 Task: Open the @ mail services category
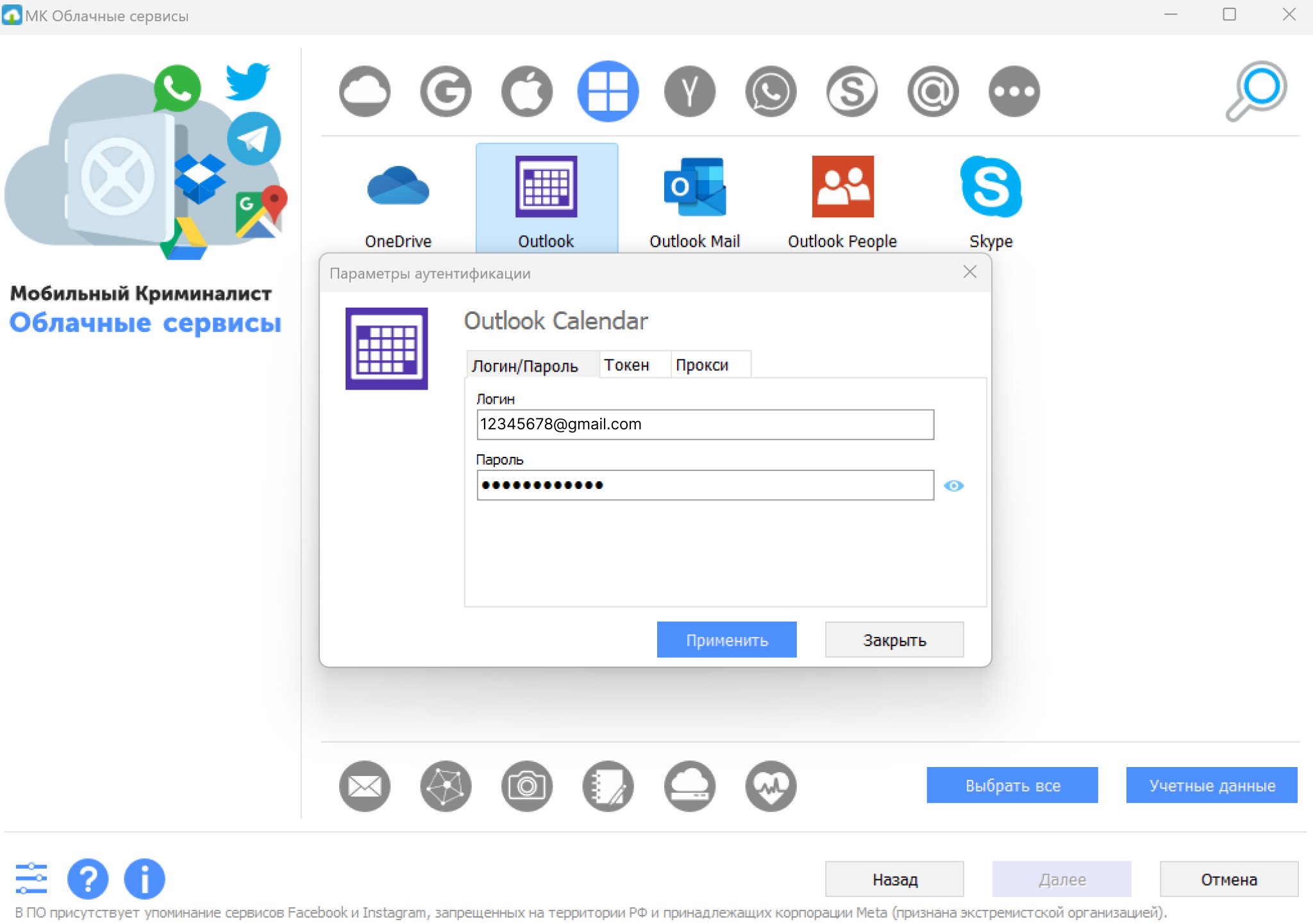pos(933,92)
